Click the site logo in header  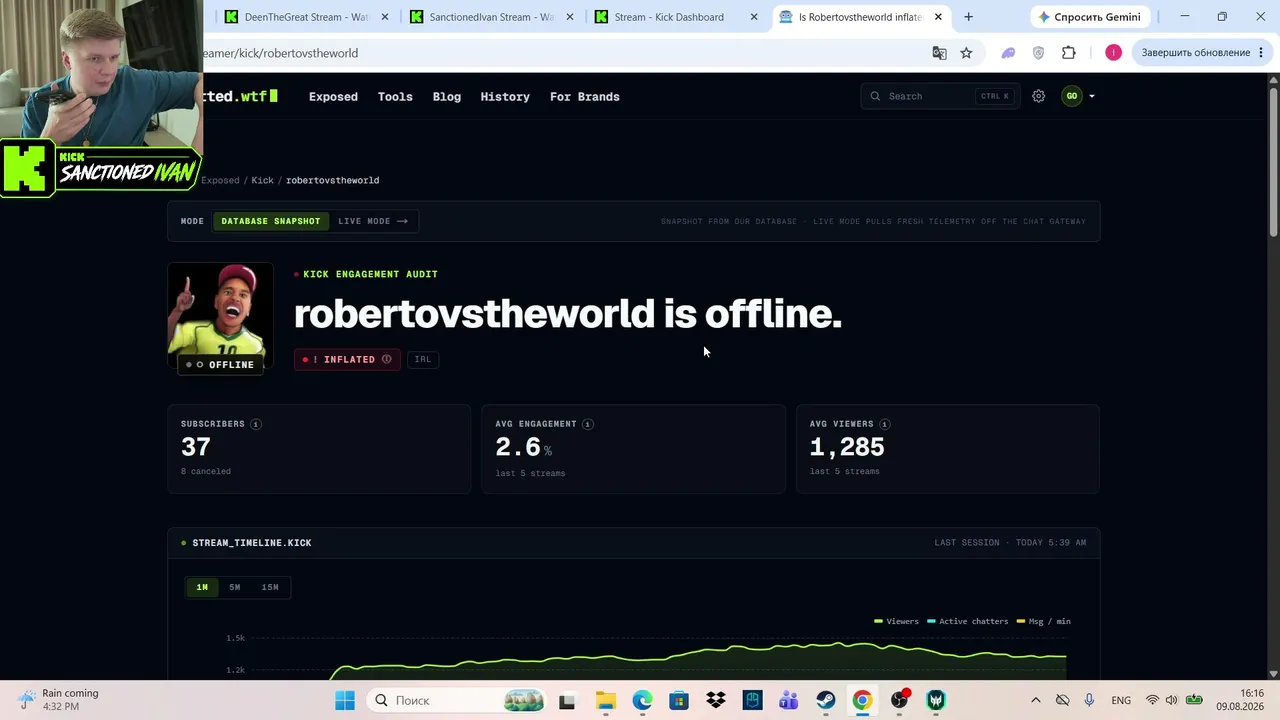[241, 97]
